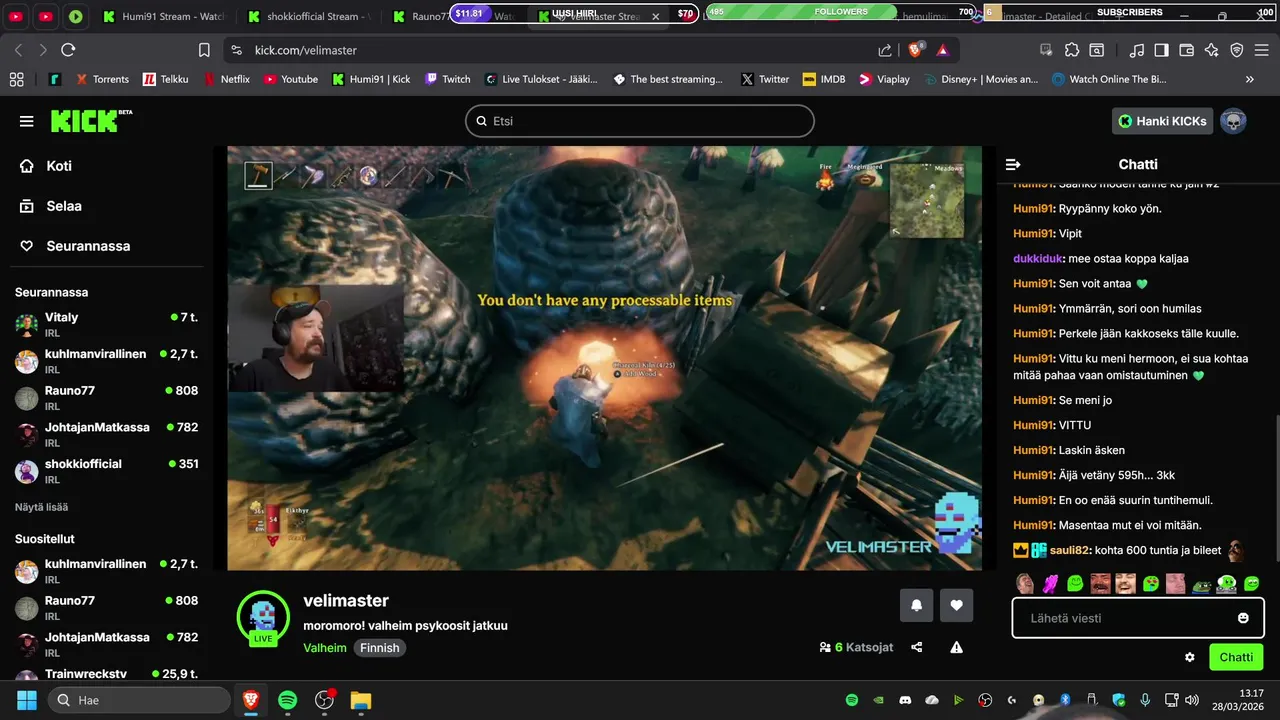The height and width of the screenshot is (720, 1280).
Task: Open followed channel Vitaly
Action: tap(106, 324)
